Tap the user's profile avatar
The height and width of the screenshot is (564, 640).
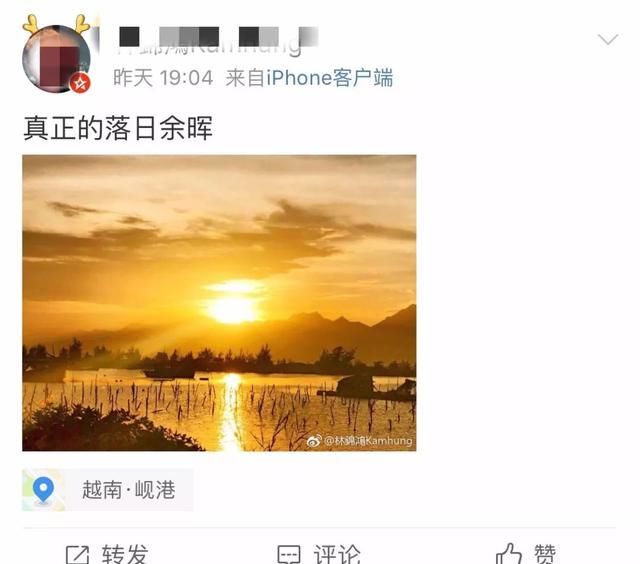click(56, 59)
